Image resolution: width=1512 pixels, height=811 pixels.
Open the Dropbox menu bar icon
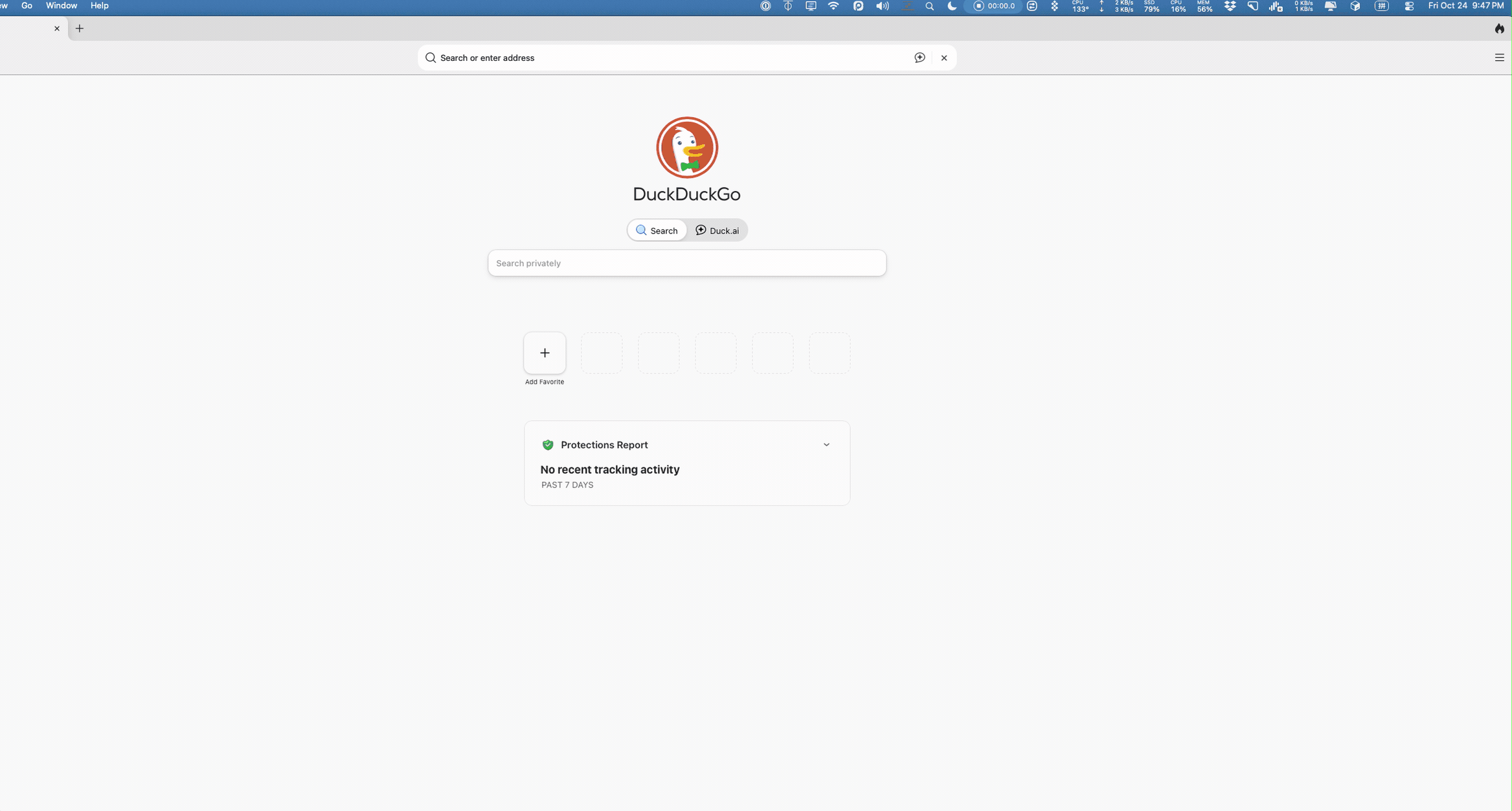click(x=1230, y=6)
